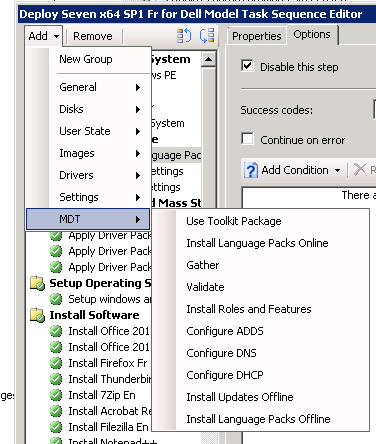Viewport: 376px width, 444px height.
Task: Add the Configure DNS step
Action: tap(261, 353)
